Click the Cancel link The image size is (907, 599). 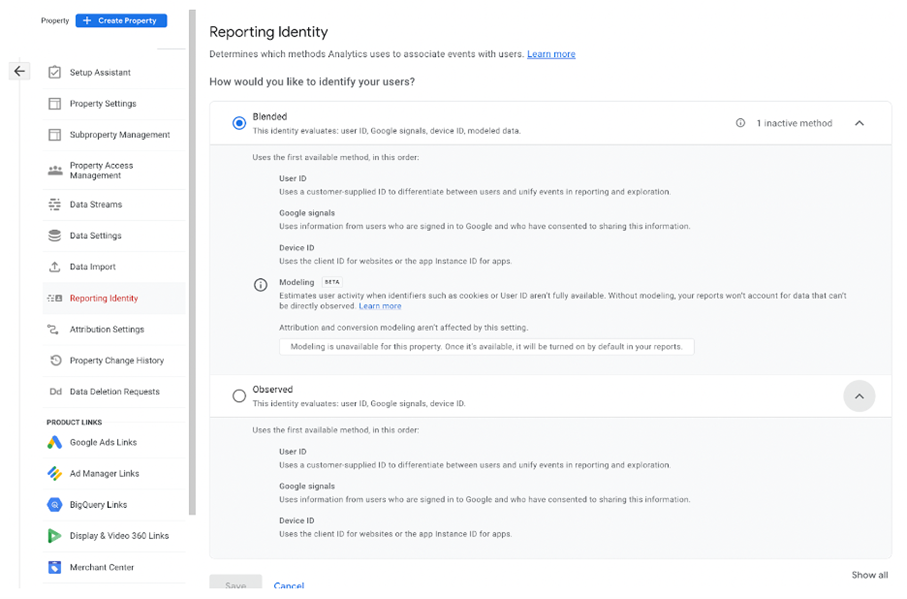coord(289,585)
